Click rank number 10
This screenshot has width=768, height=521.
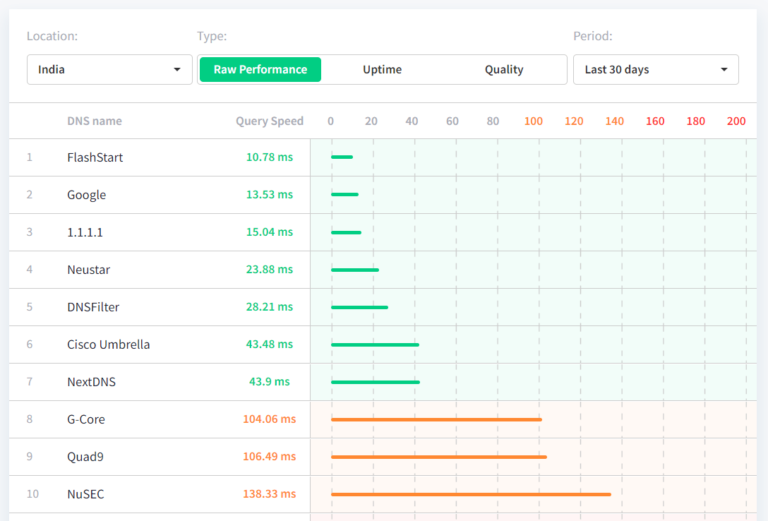(x=33, y=494)
